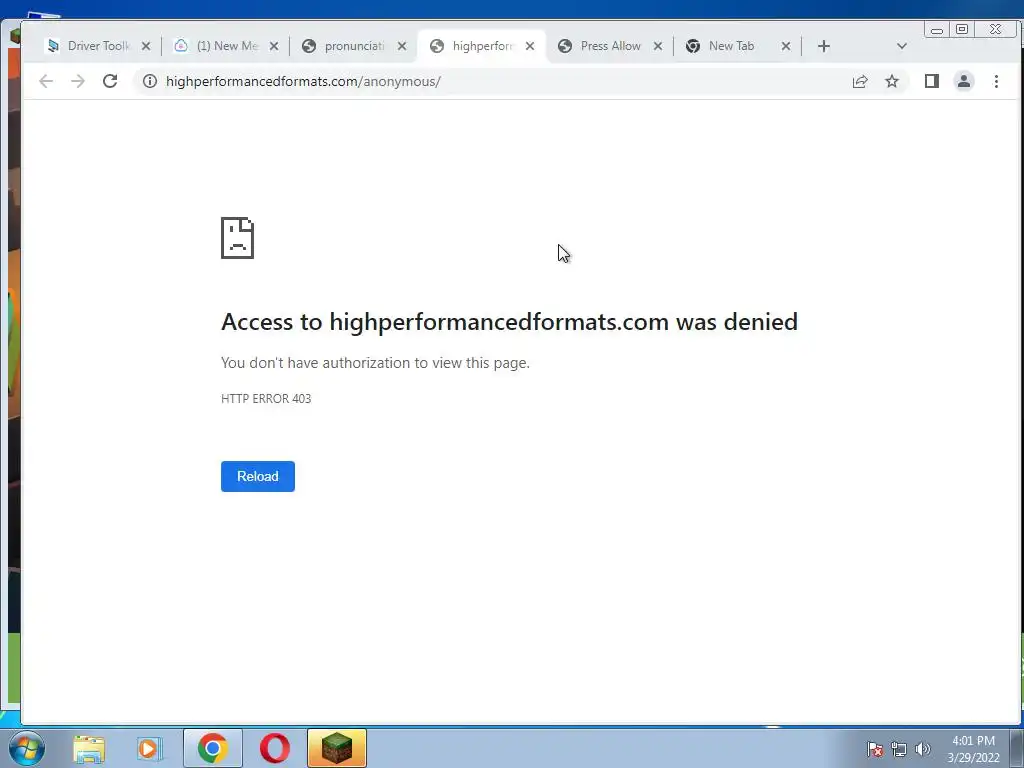Restore down the Chrome window
The height and width of the screenshot is (768, 1024).
click(961, 29)
